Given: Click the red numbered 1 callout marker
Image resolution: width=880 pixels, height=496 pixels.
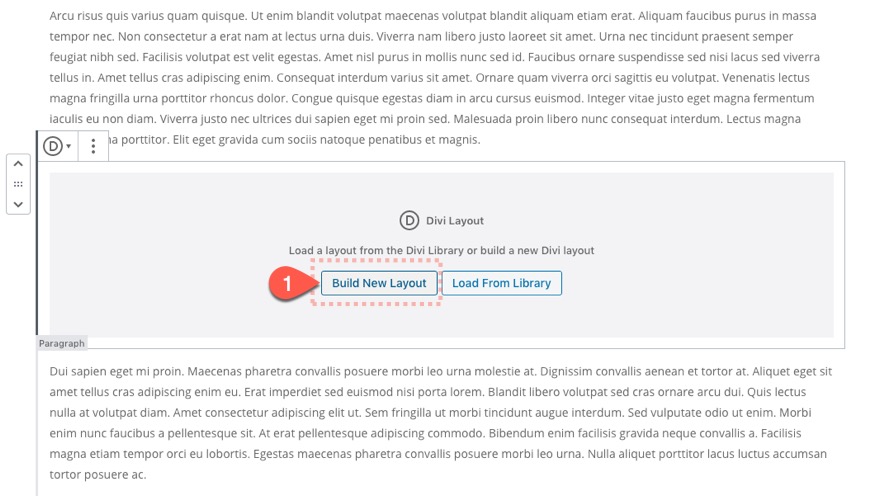Looking at the screenshot, I should pos(287,283).
